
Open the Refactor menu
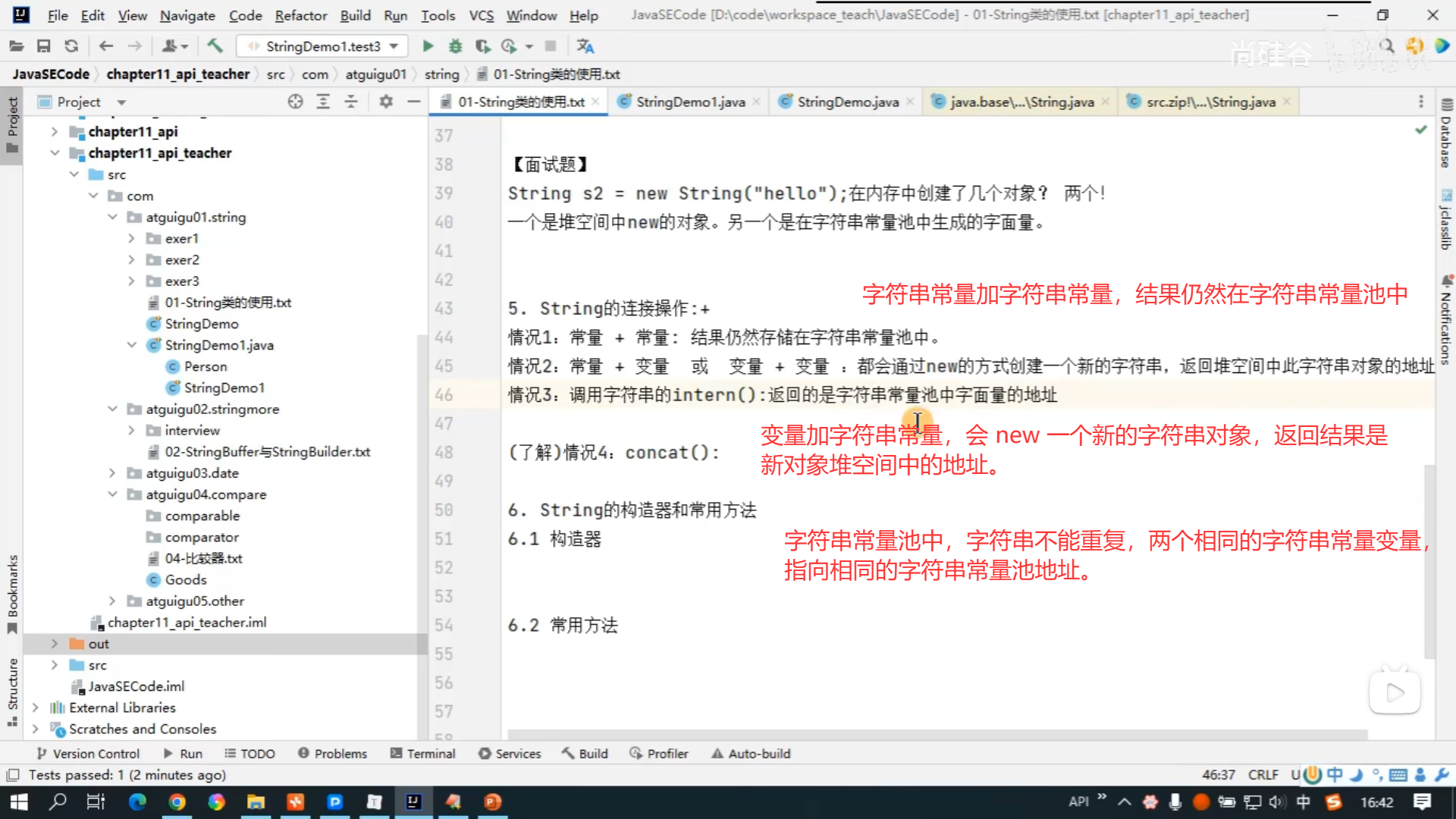300,15
